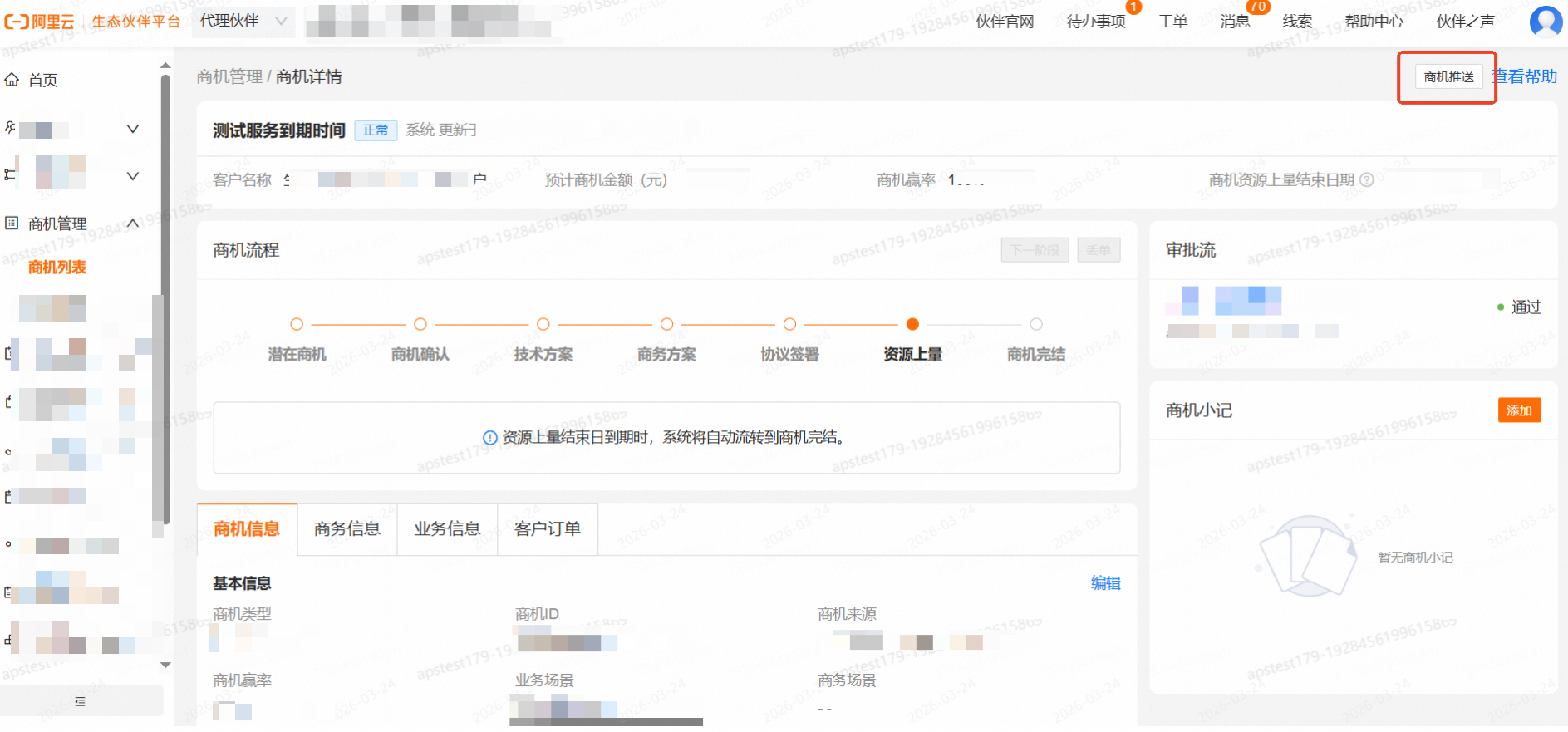The width and height of the screenshot is (1568, 732).
Task: Switch to the 商务信息 tab
Action: click(x=347, y=528)
